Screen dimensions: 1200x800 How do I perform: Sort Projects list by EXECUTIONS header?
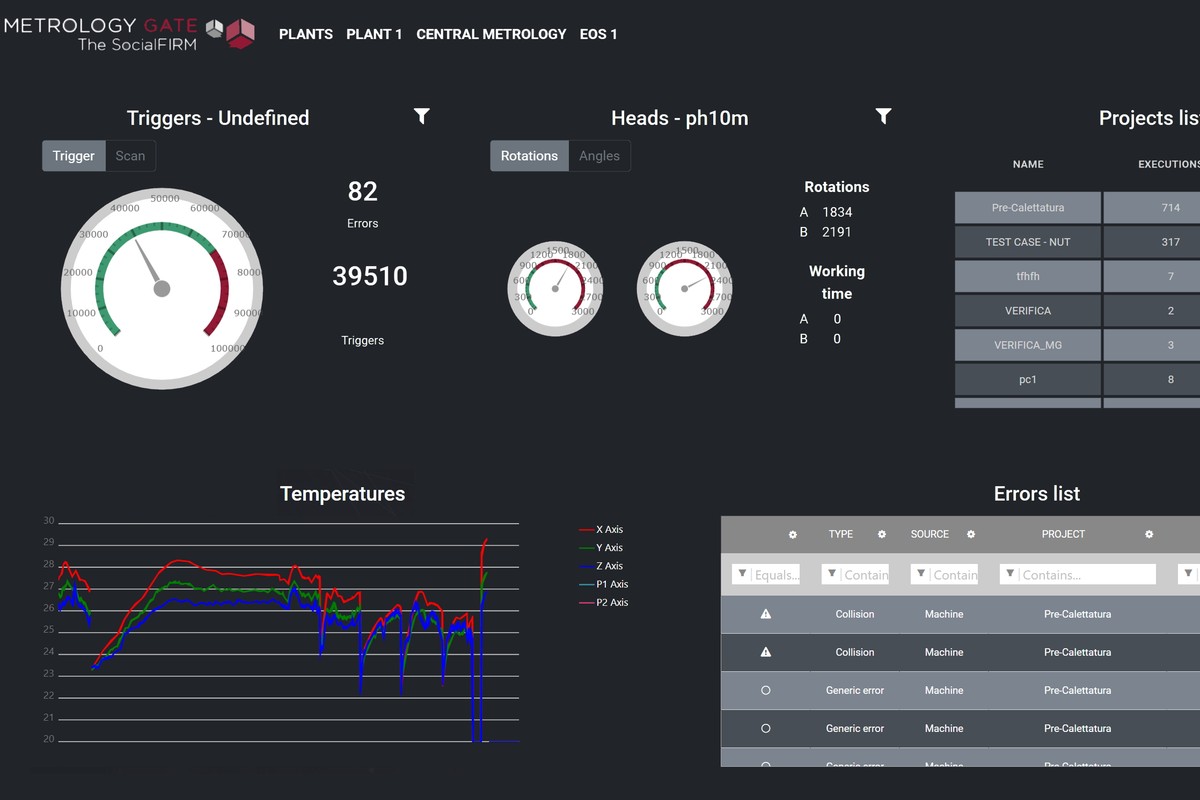[x=1169, y=164]
